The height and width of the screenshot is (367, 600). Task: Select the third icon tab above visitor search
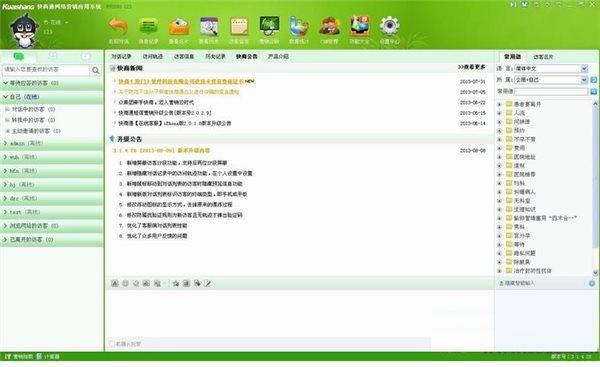(86, 57)
